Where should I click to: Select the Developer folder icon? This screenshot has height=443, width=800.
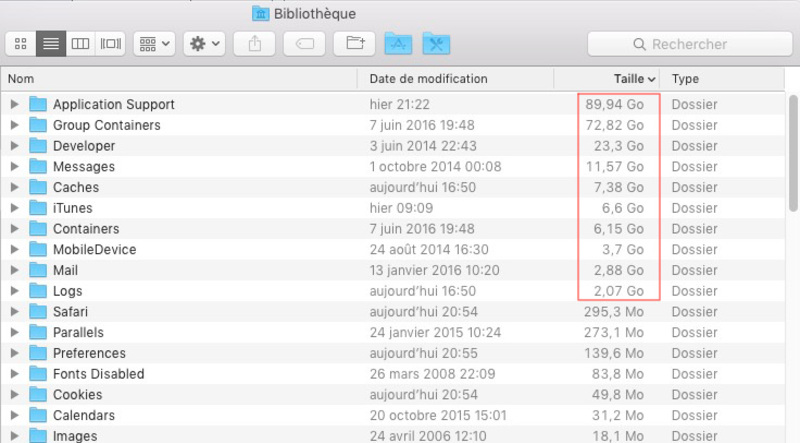[x=38, y=145]
